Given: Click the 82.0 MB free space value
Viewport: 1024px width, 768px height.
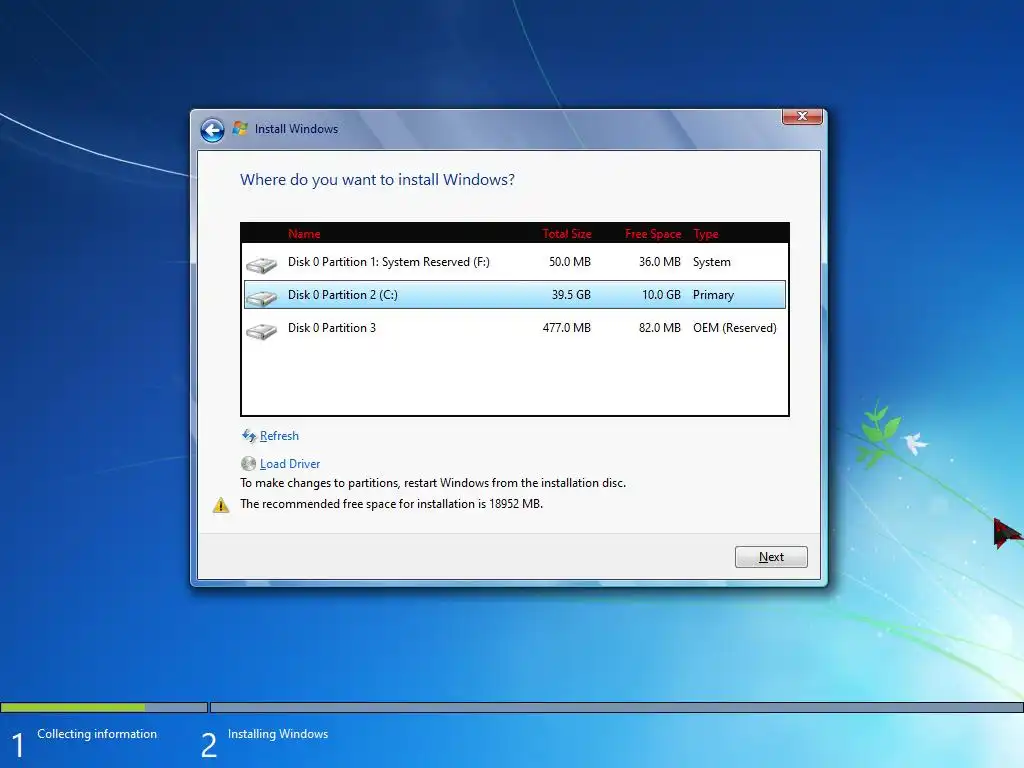Looking at the screenshot, I should (660, 328).
